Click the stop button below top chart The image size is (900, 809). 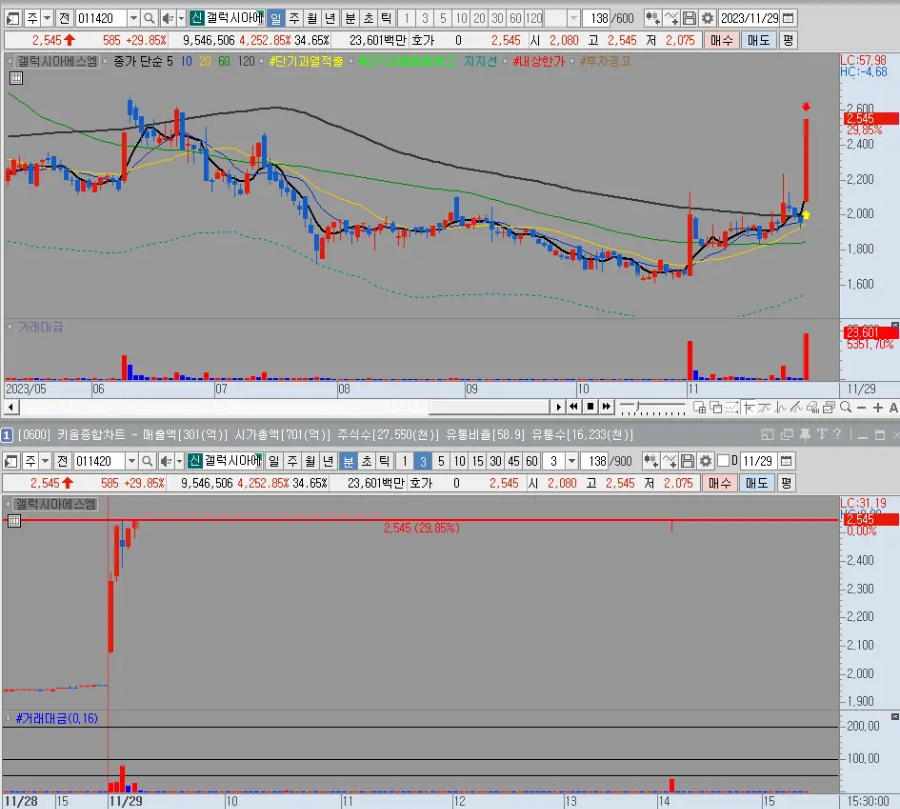(x=590, y=407)
